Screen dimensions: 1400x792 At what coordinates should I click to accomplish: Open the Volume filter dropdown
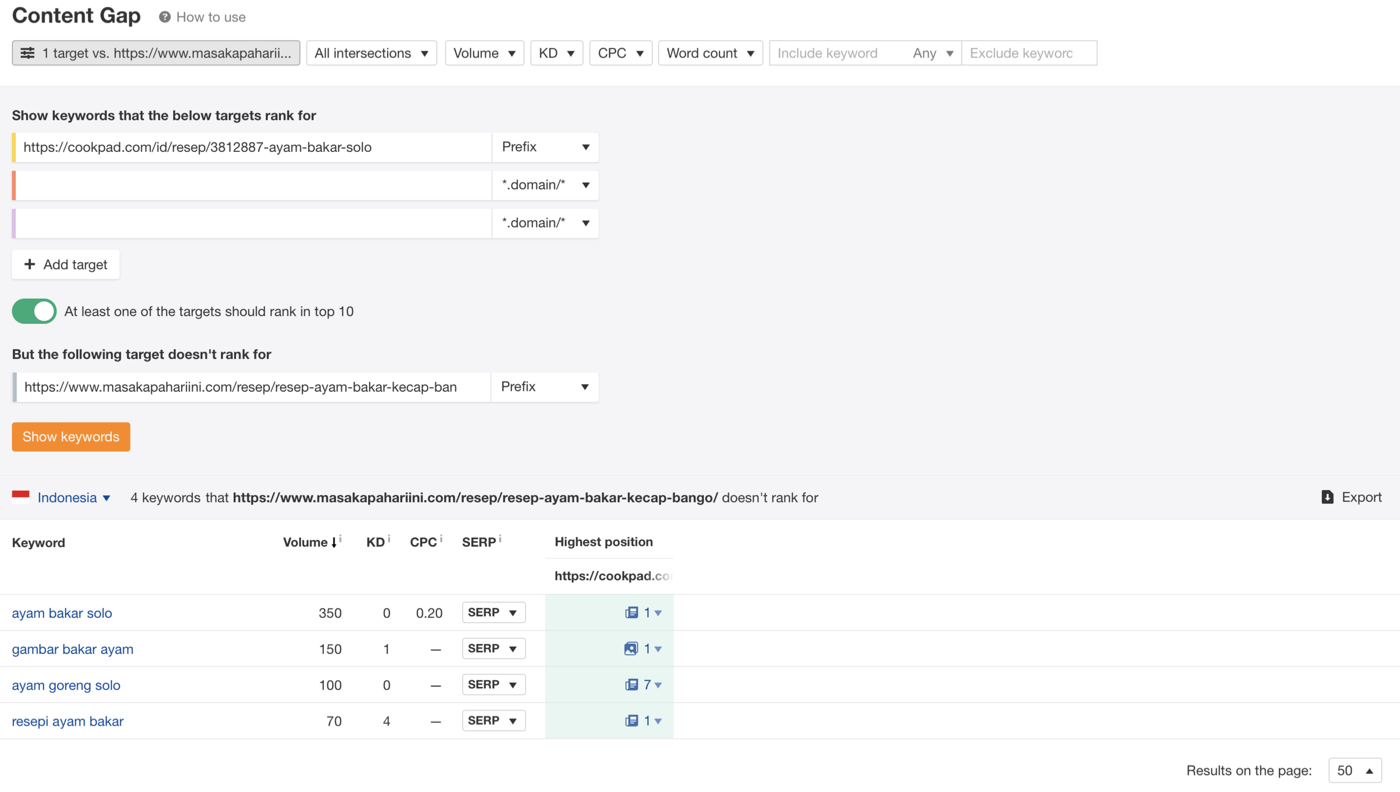[484, 53]
